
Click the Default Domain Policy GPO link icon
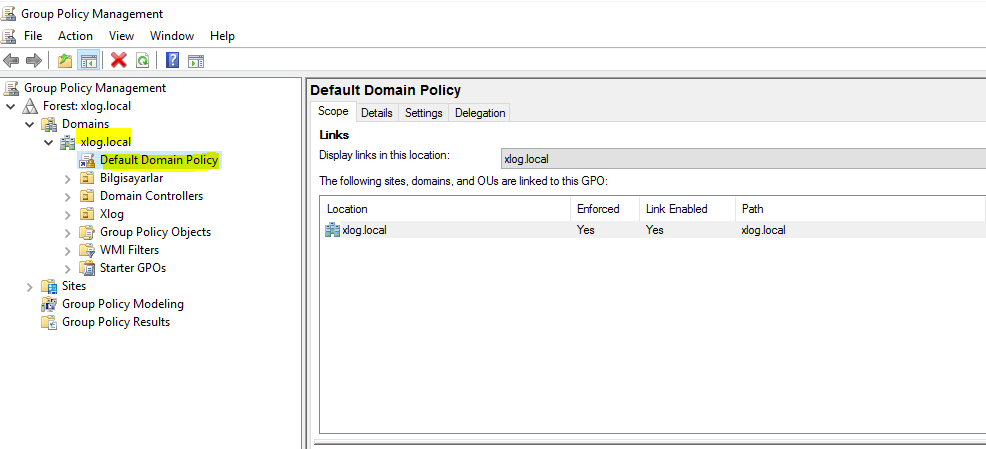(x=86, y=160)
